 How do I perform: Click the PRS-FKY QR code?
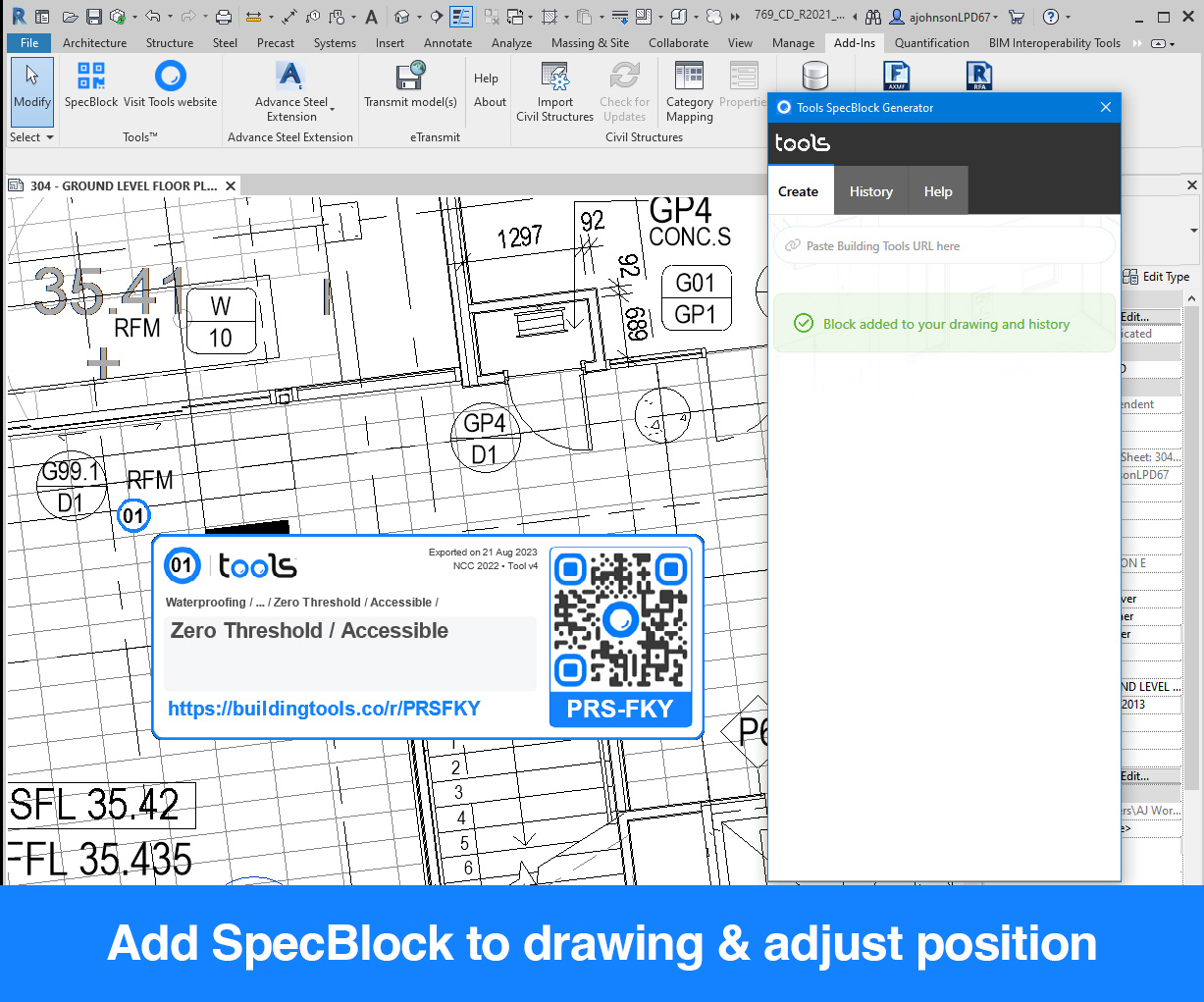[620, 618]
